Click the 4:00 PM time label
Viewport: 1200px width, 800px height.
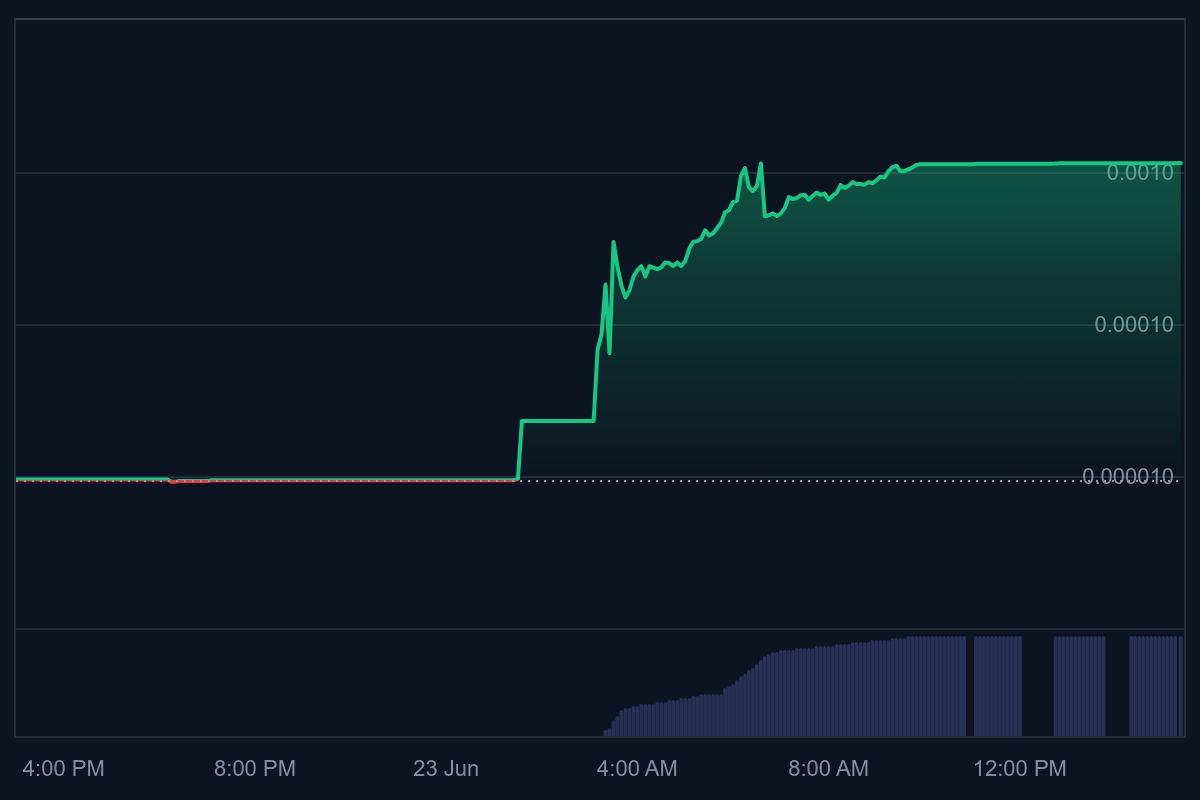pos(64,768)
